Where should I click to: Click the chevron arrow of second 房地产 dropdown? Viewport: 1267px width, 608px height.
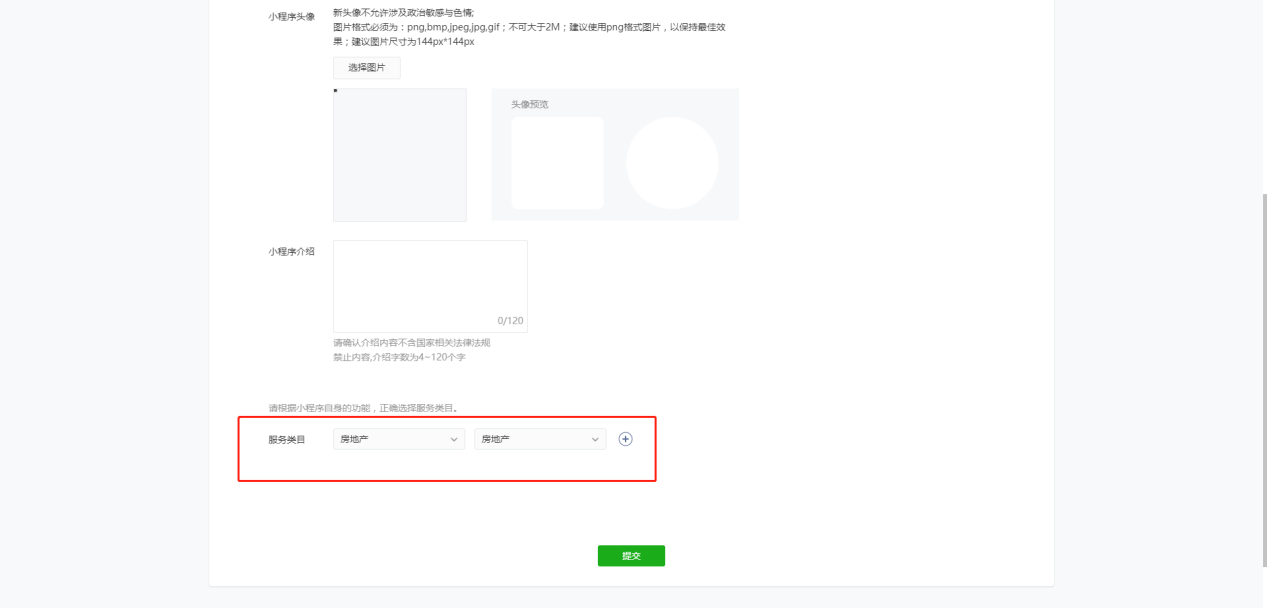coord(596,439)
